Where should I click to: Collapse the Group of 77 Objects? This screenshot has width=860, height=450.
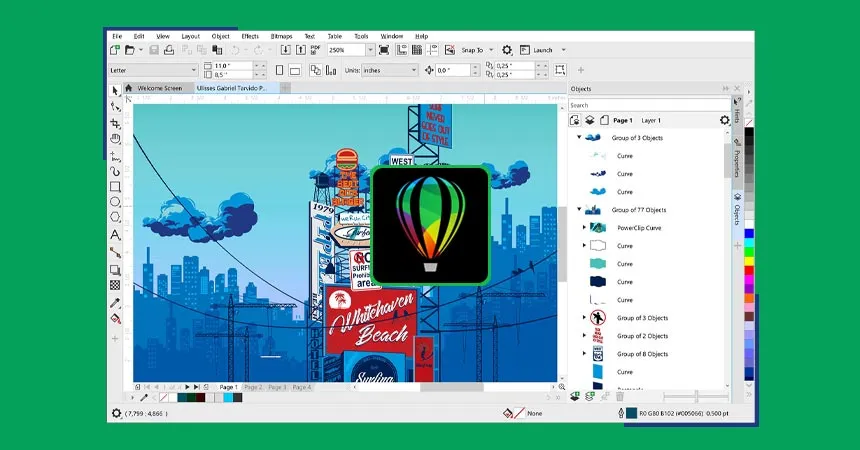click(x=579, y=209)
